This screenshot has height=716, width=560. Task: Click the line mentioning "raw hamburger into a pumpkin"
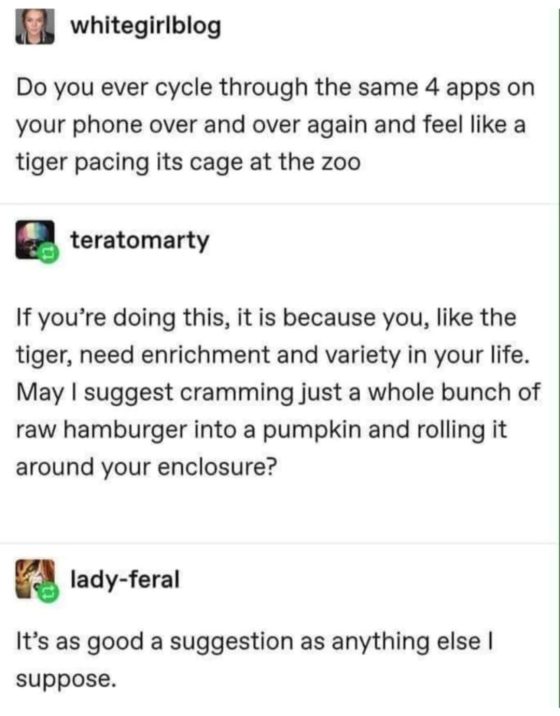click(262, 430)
